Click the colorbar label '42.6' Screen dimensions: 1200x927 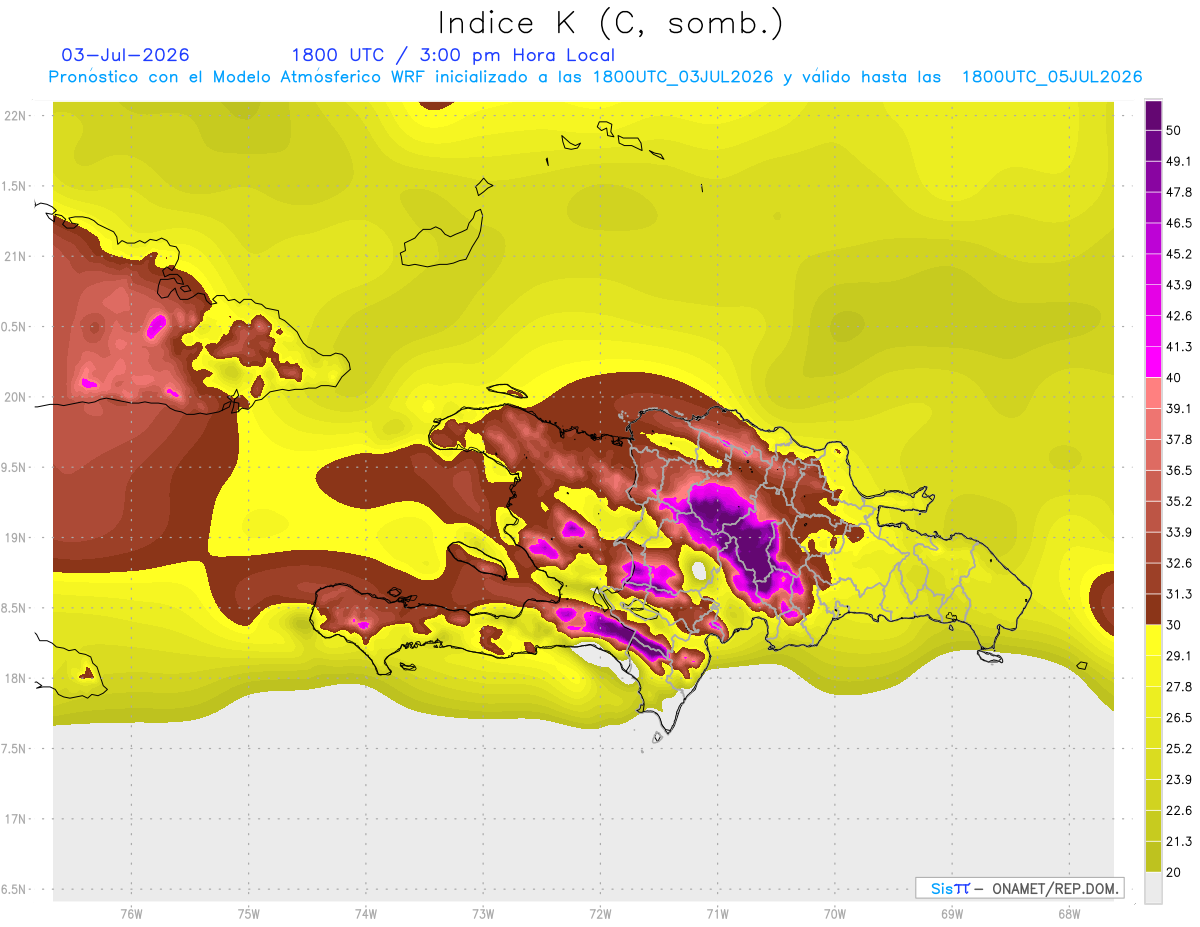[x=1179, y=316]
